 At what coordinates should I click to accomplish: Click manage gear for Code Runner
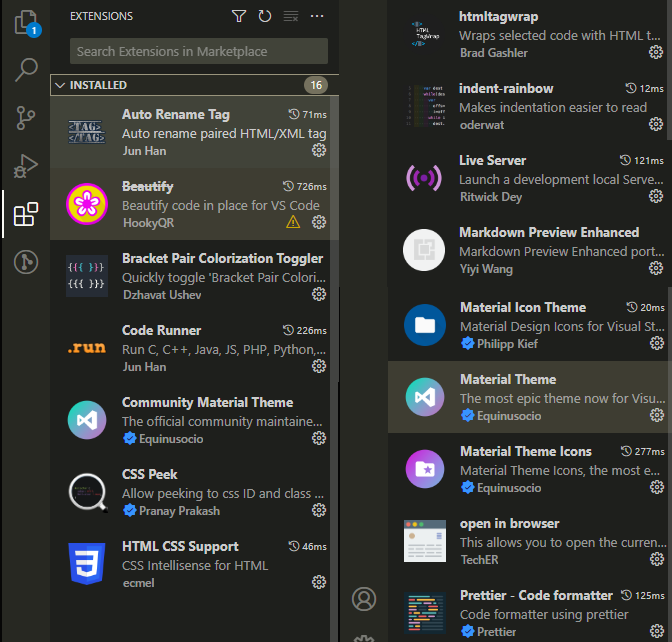coord(319,366)
